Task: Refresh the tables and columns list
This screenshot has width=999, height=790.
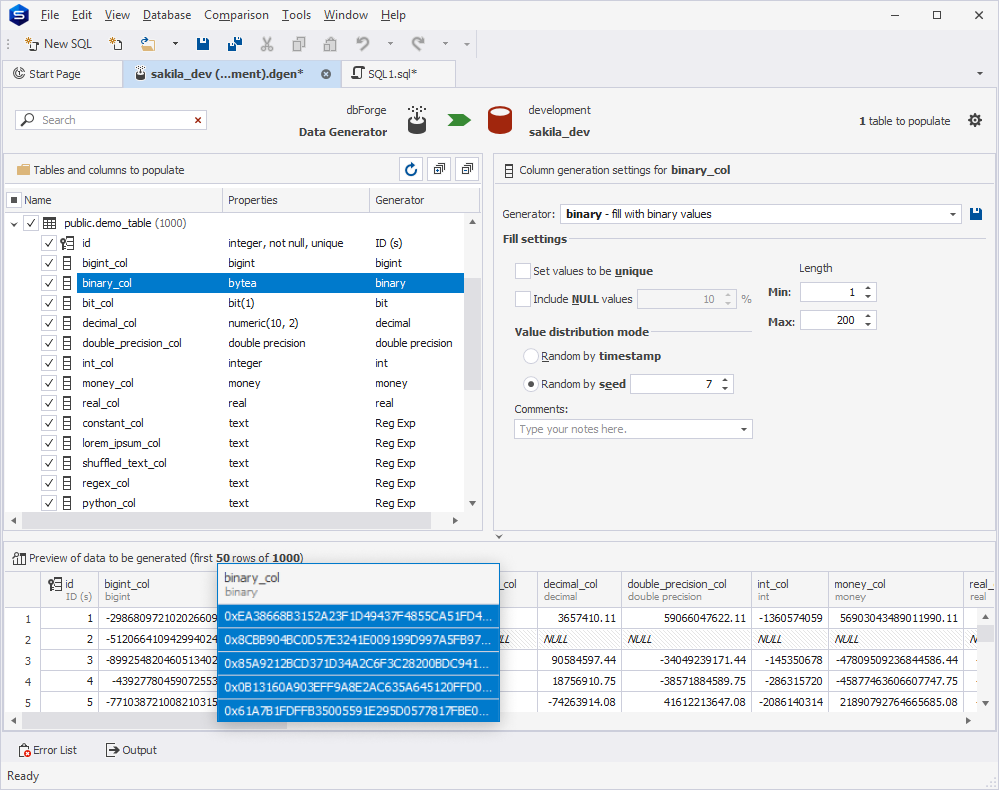Action: coord(411,170)
